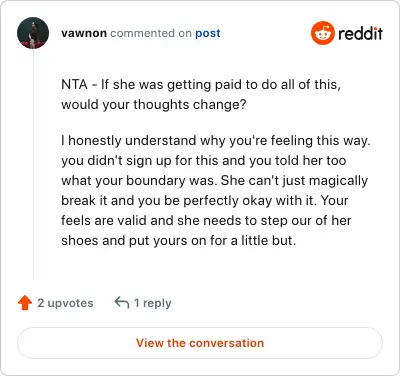
Task: Click the "She can't just magically" line
Action: pyautogui.click(x=215, y=181)
